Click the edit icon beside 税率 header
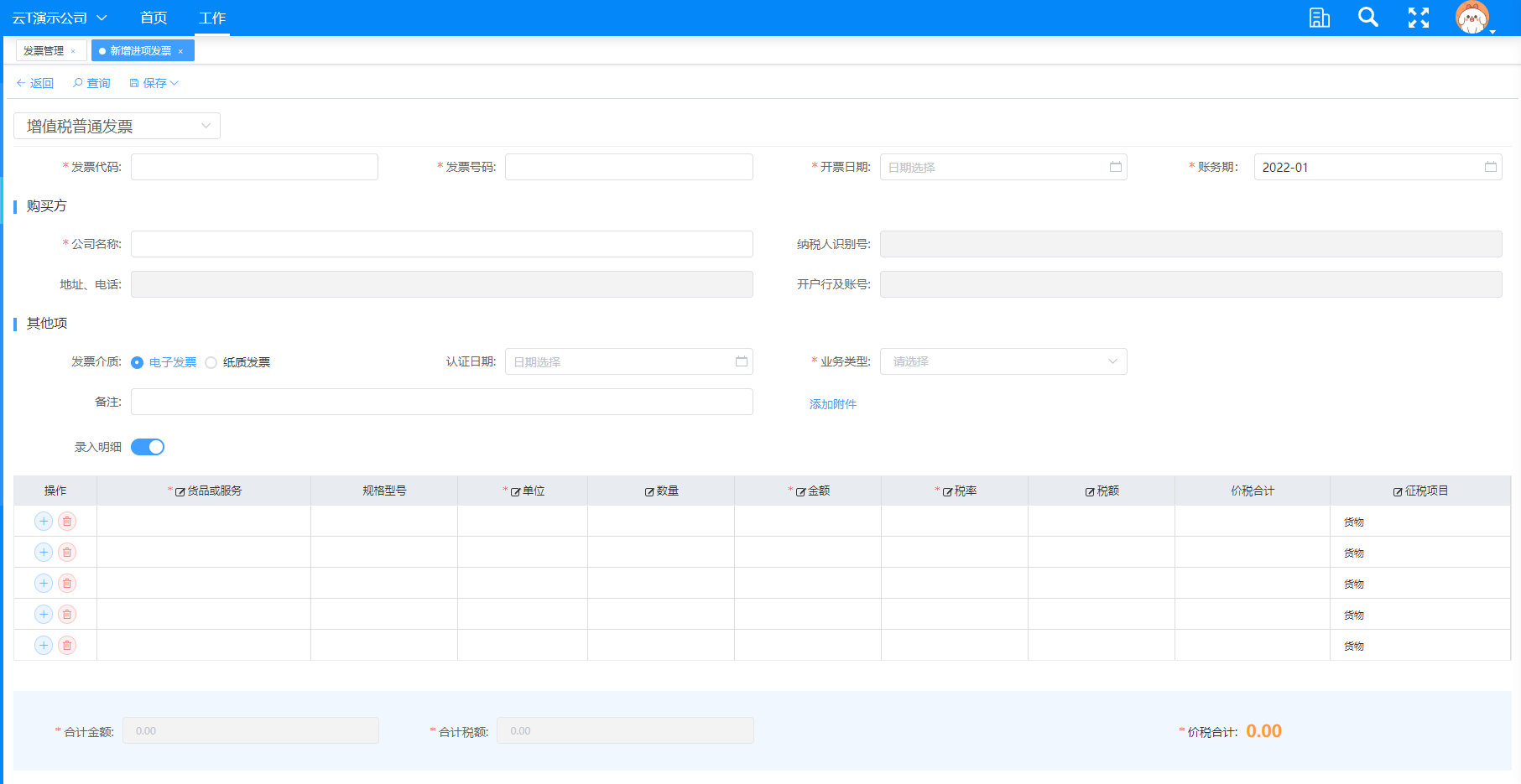This screenshot has height=784, width=1521. (x=947, y=492)
